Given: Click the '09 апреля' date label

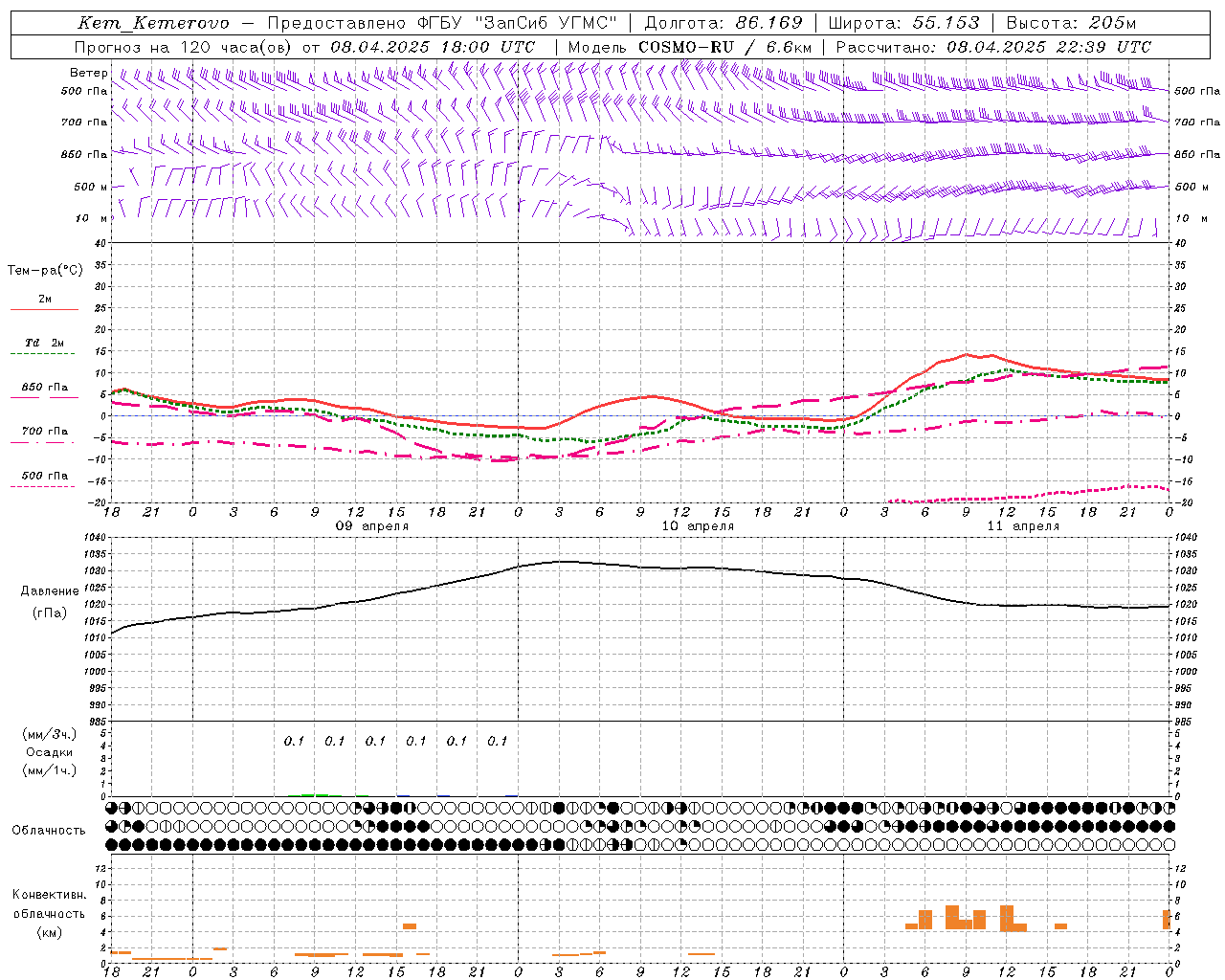Looking at the screenshot, I should pos(372,526).
